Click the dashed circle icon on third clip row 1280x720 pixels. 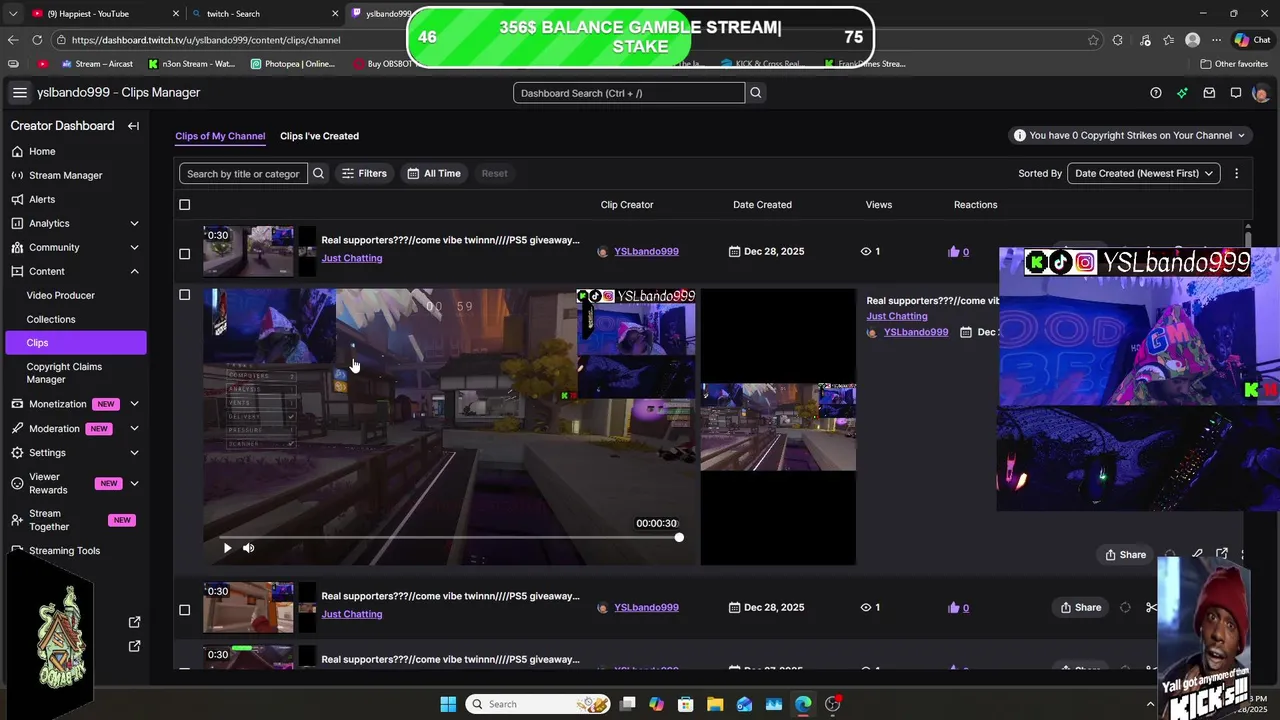click(1125, 607)
